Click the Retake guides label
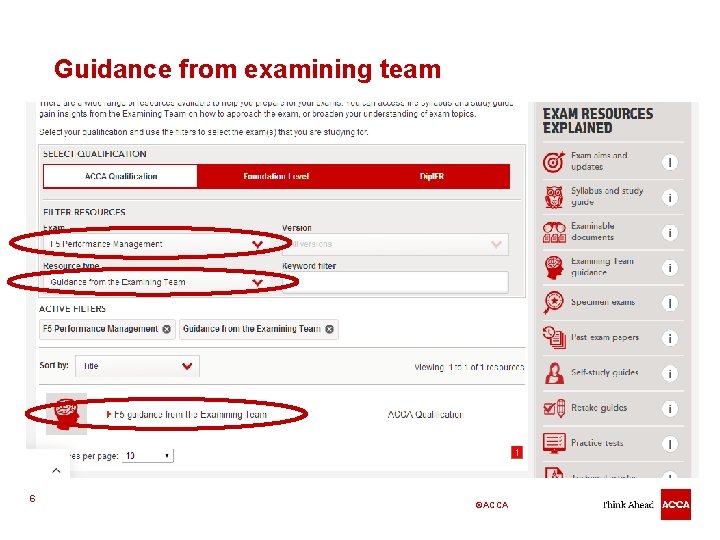720x540 pixels. (599, 408)
